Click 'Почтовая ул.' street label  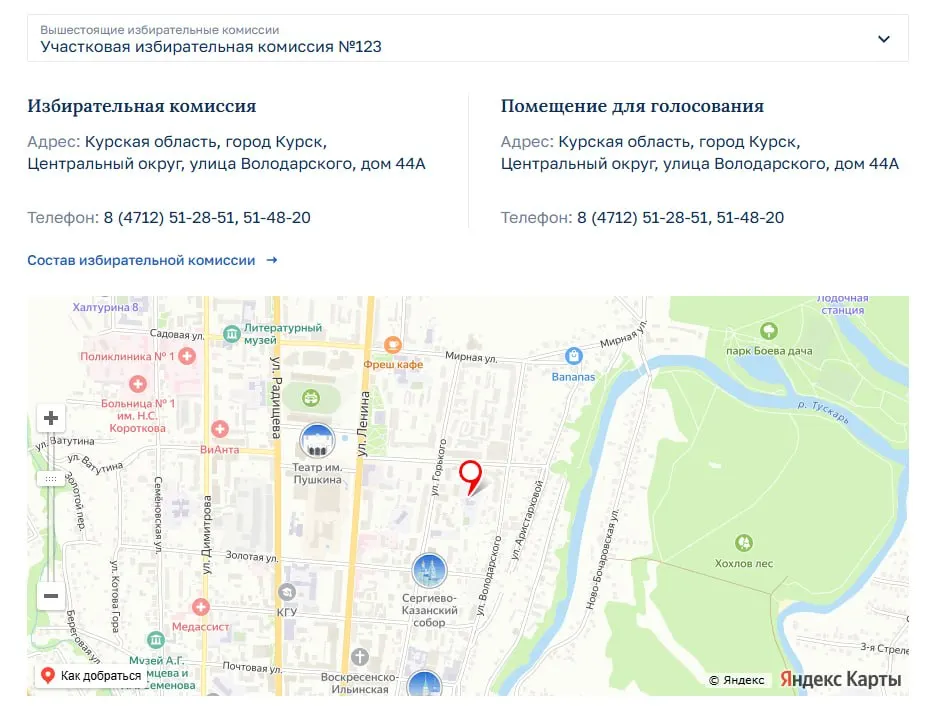pyautogui.click(x=252, y=667)
